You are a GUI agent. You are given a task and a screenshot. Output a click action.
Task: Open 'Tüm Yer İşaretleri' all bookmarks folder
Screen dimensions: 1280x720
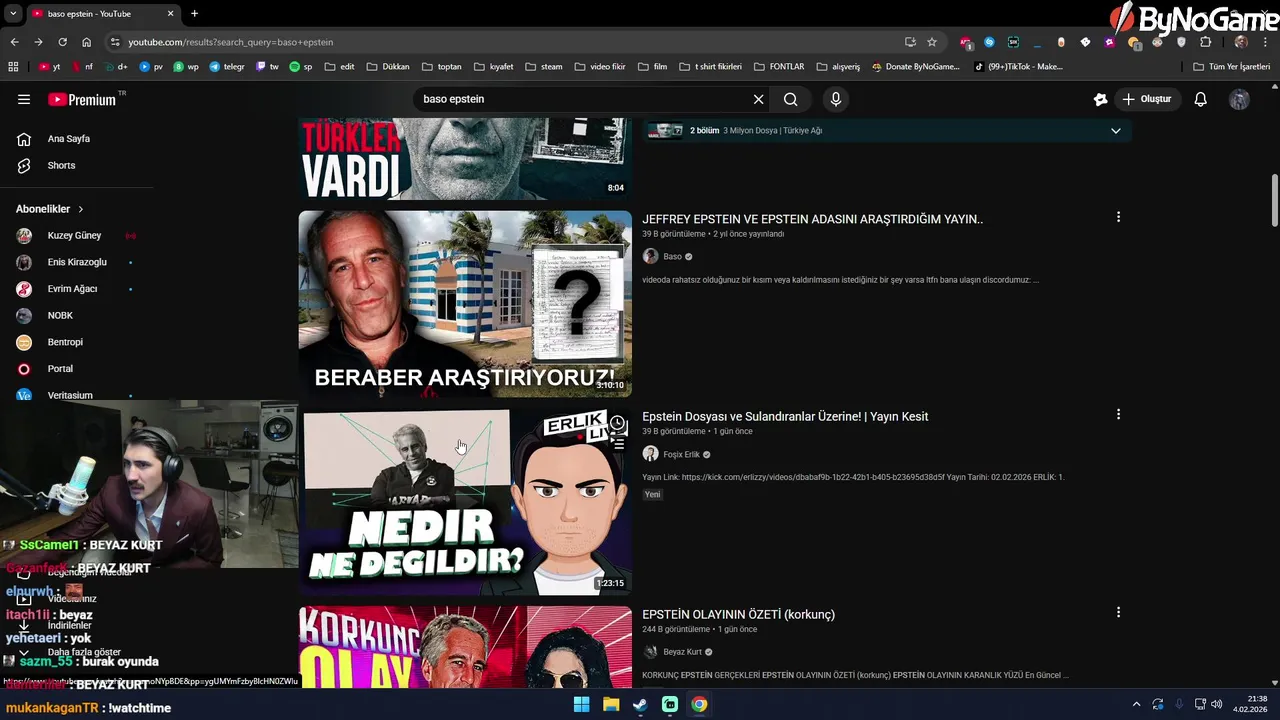point(1232,67)
